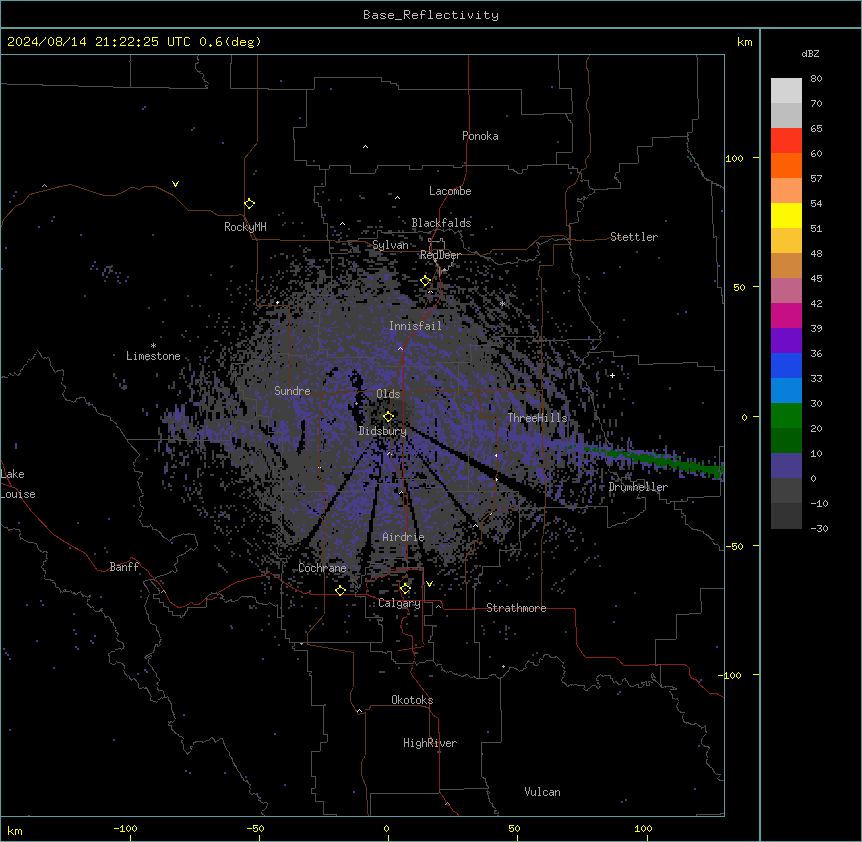Click the Sylvan label
862x842 pixels.
tap(390, 245)
